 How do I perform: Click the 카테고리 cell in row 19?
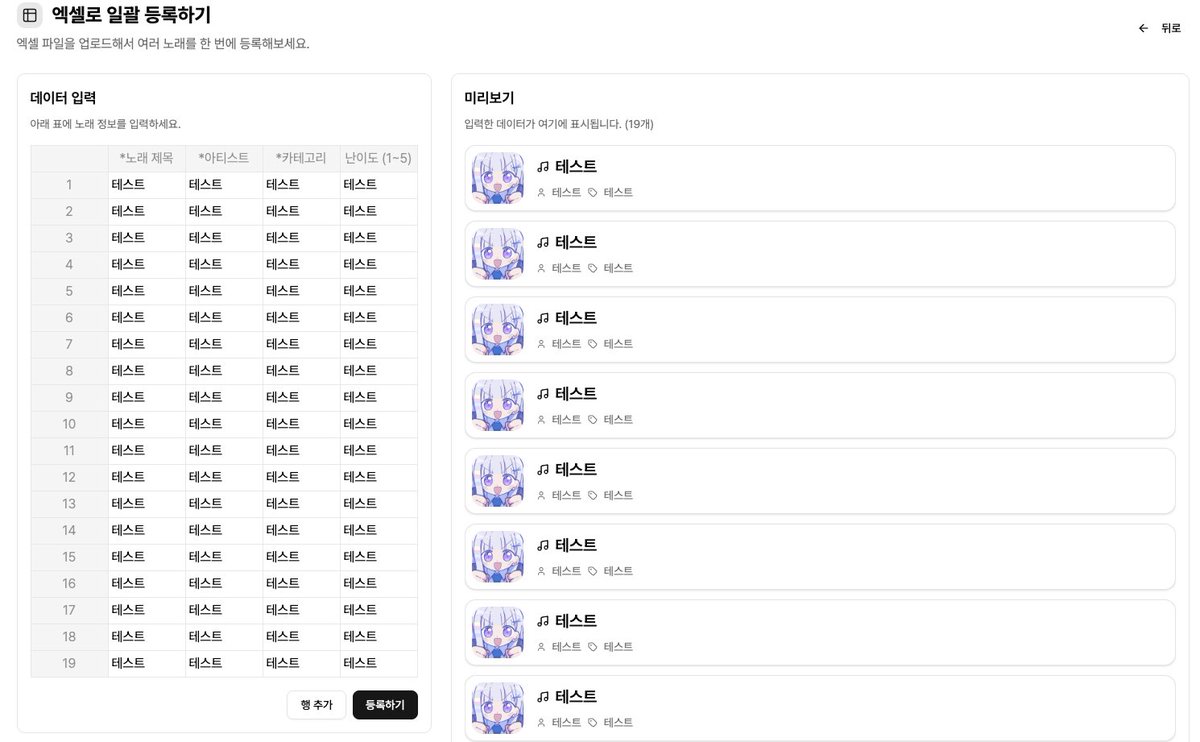(x=302, y=663)
